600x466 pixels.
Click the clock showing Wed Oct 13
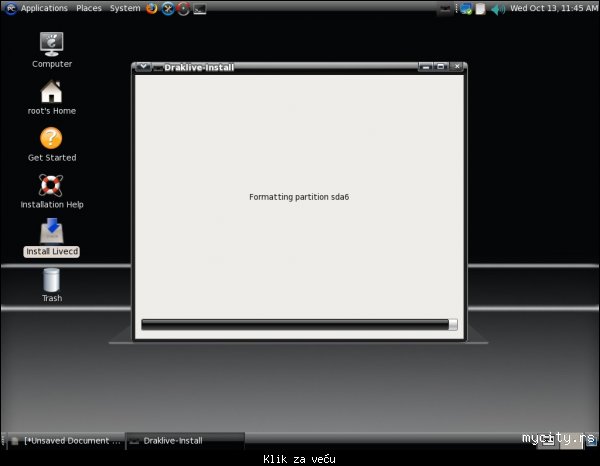point(554,8)
